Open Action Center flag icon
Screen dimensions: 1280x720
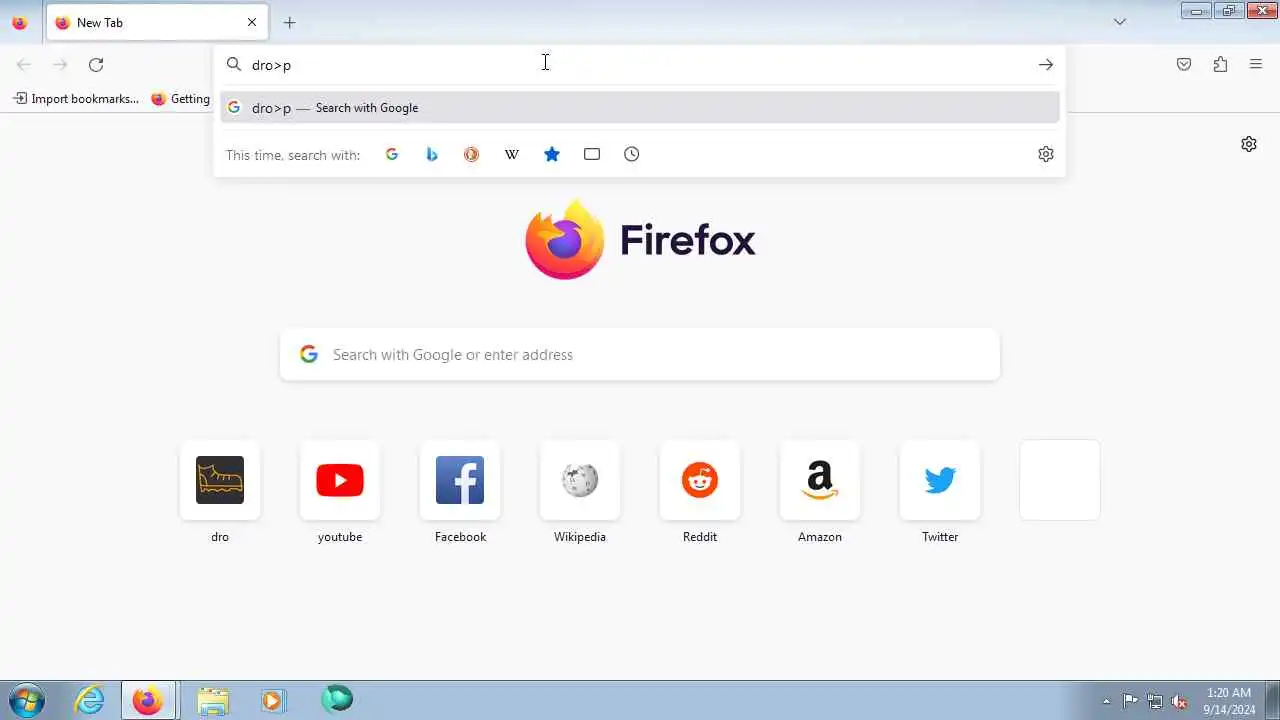(1130, 701)
